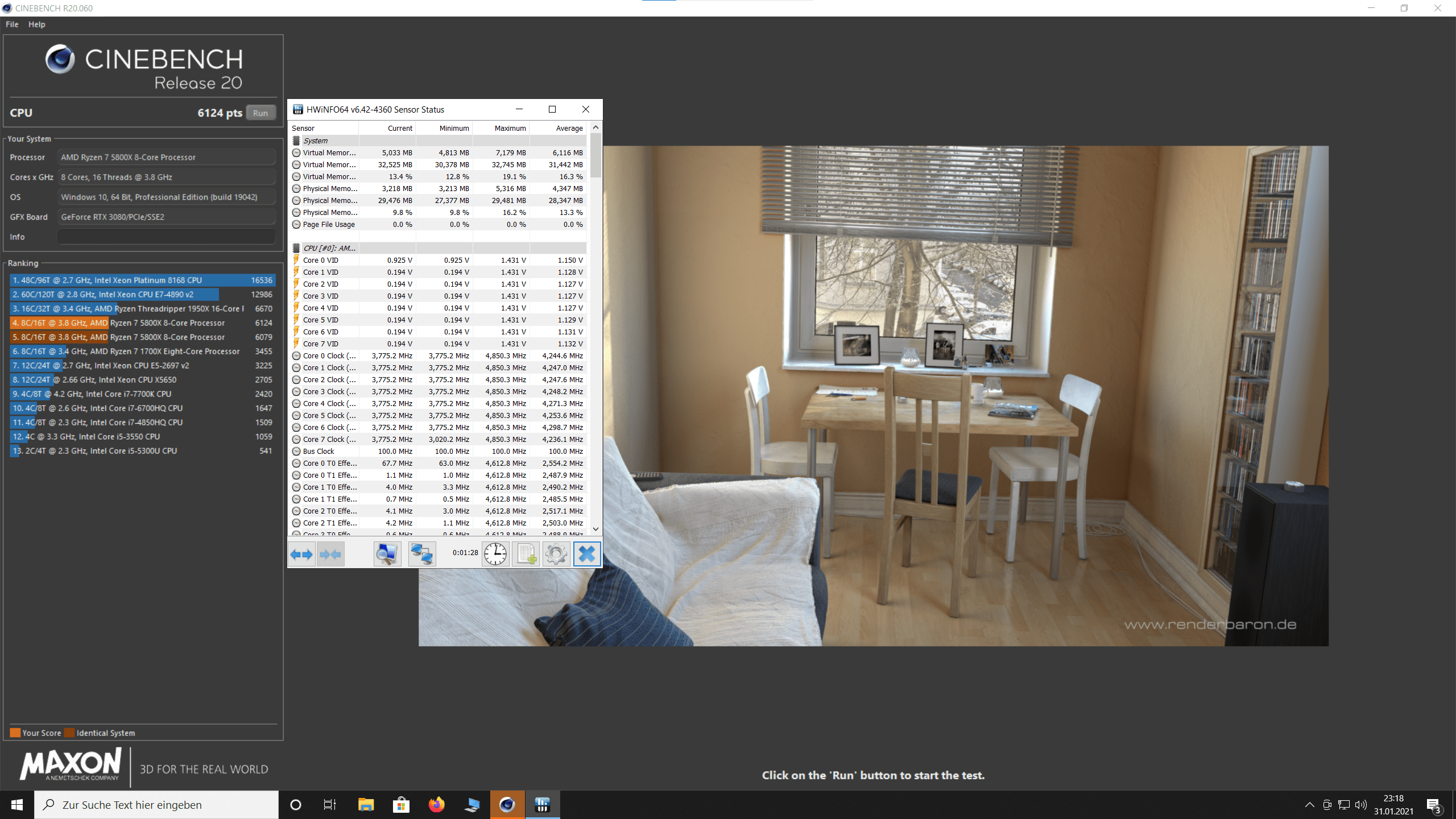Click the Minimum column header
Image resolution: width=1456 pixels, height=819 pixels.
pos(444,128)
